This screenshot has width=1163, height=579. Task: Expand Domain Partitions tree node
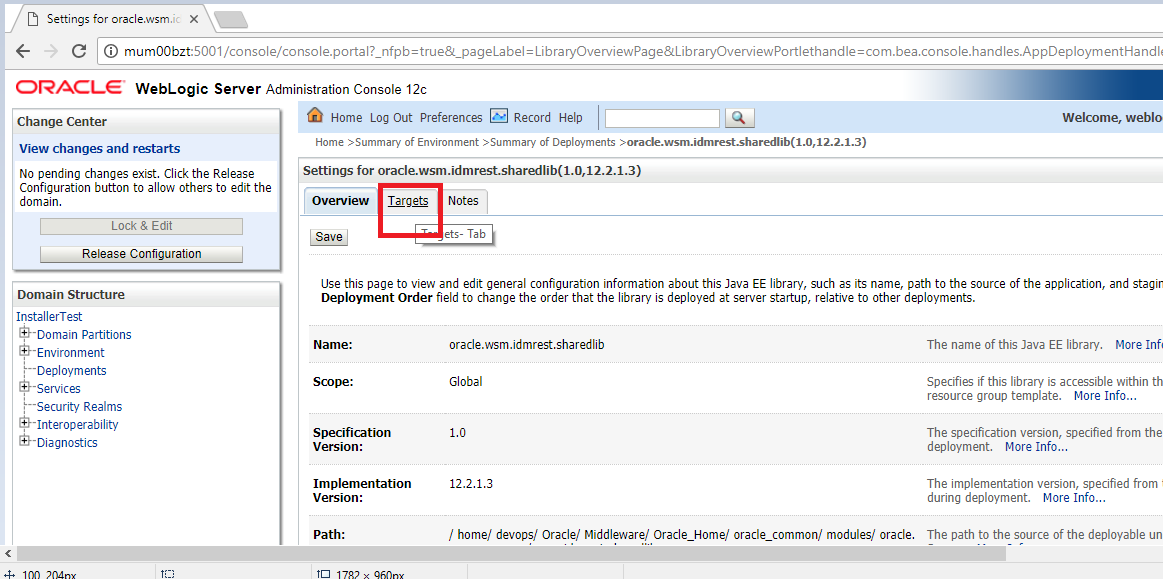point(24,334)
